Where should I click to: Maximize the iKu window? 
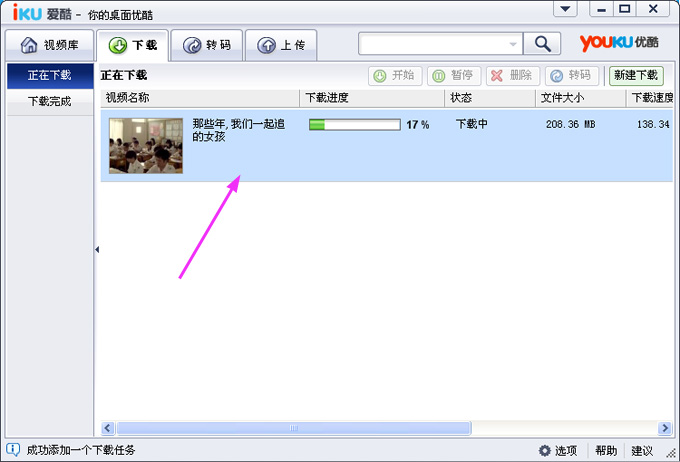coord(624,9)
